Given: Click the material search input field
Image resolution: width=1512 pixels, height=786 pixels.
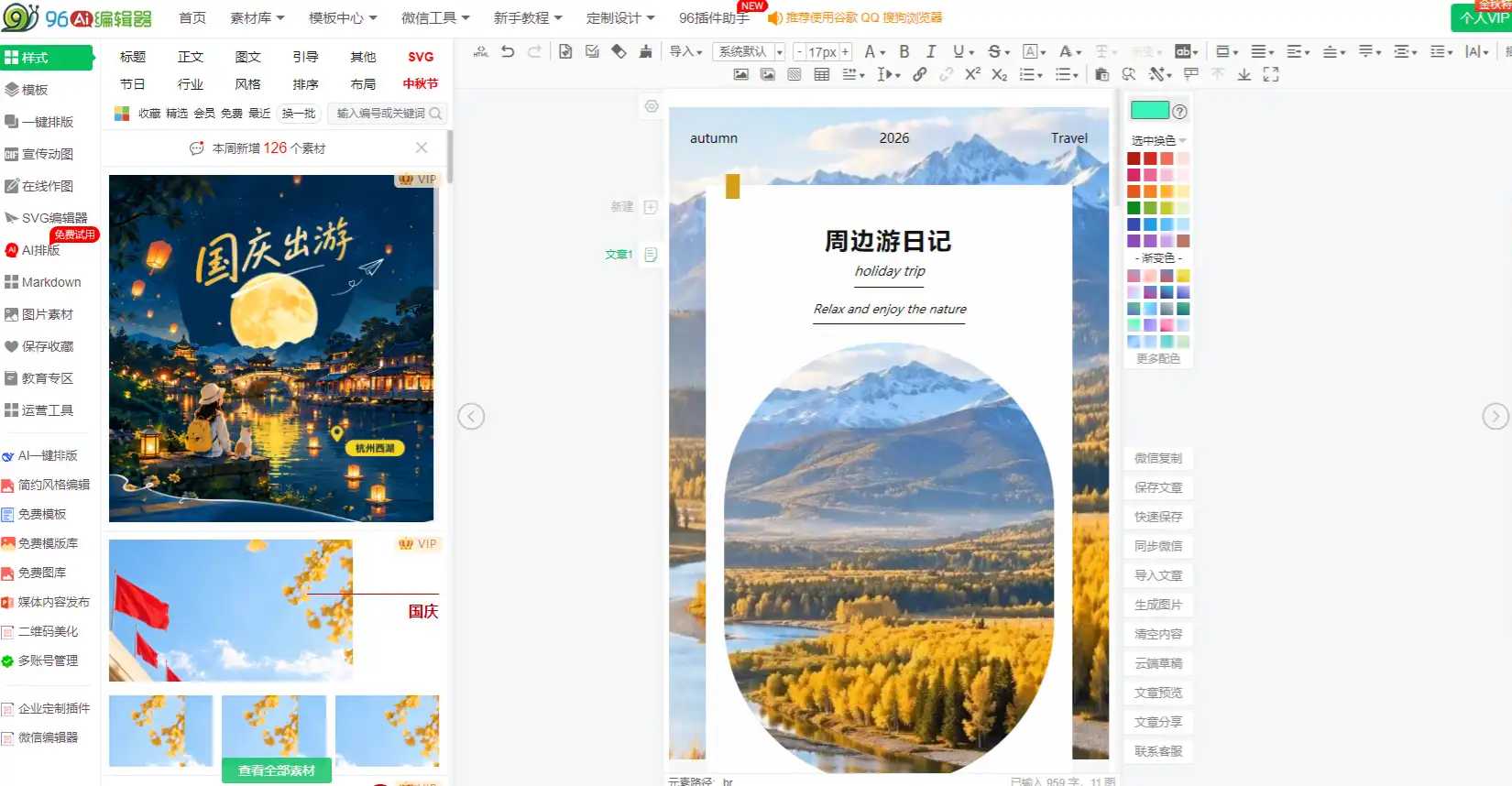Looking at the screenshot, I should (380, 114).
